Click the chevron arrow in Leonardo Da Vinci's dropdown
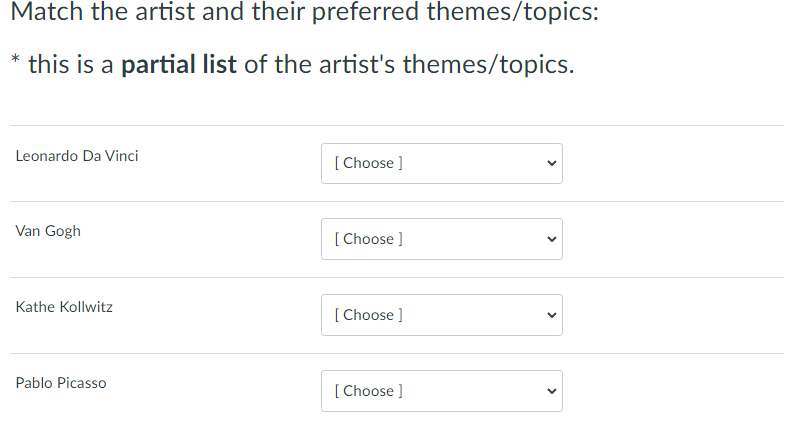This screenshot has height=421, width=786. (548, 163)
